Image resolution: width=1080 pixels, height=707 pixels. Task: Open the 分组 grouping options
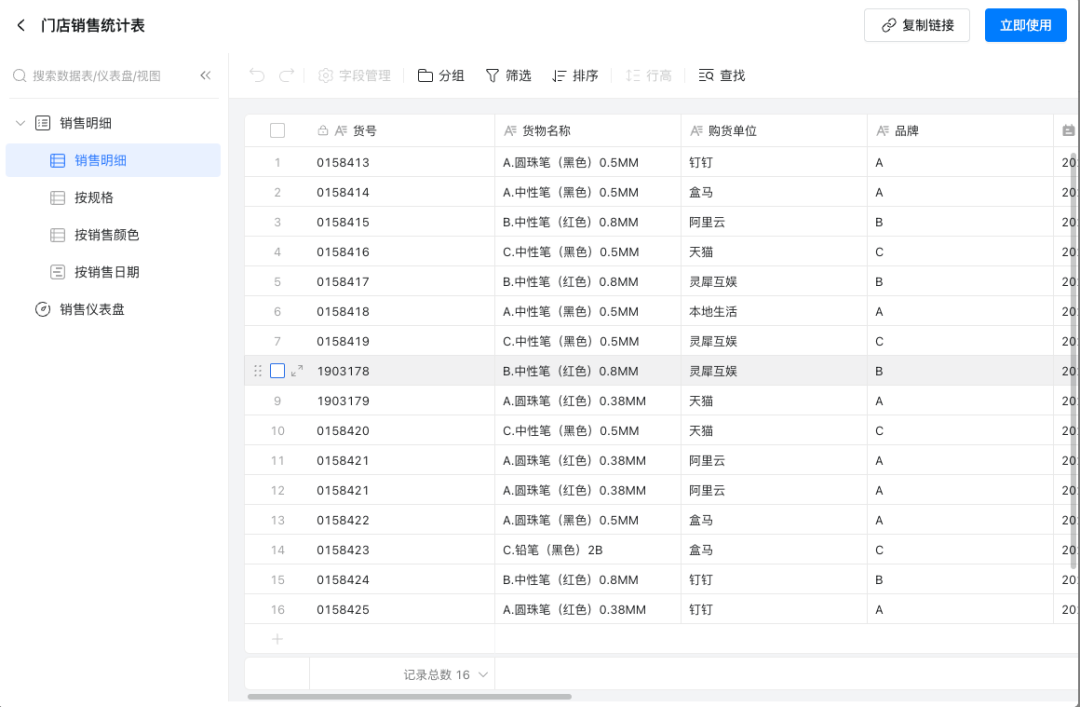[x=441, y=76]
